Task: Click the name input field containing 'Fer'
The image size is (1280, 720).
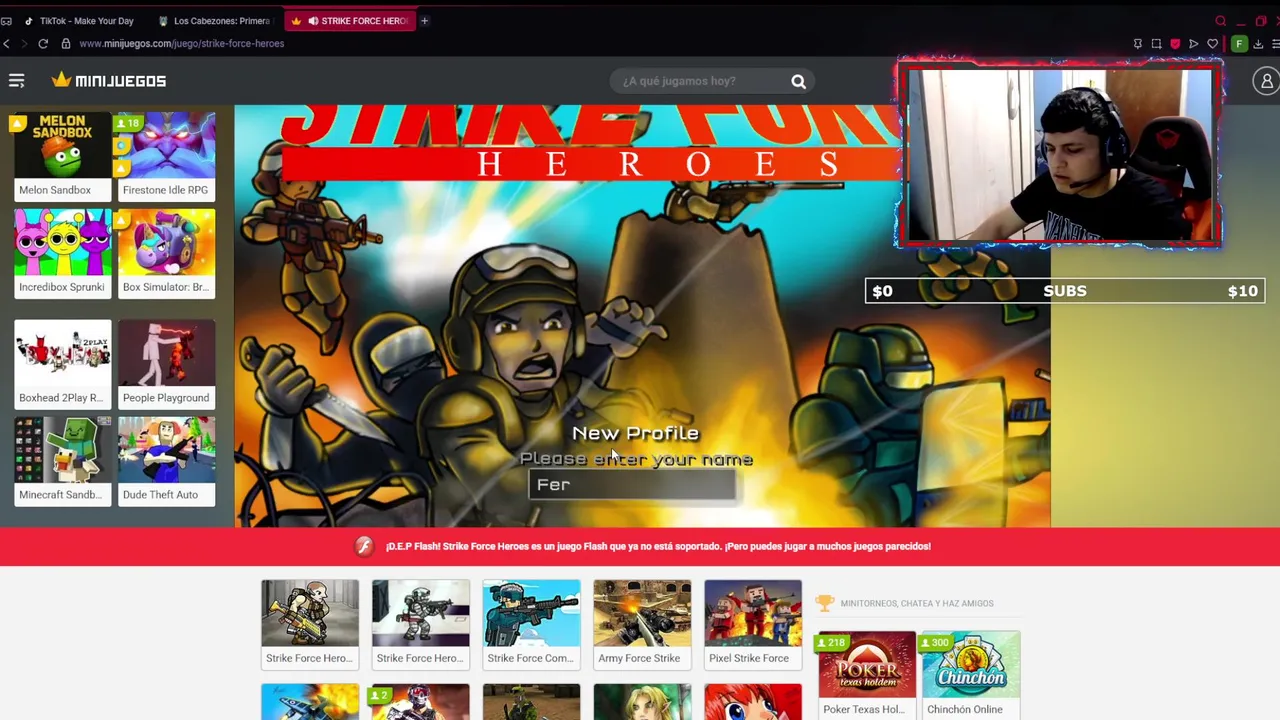Action: pyautogui.click(x=632, y=484)
